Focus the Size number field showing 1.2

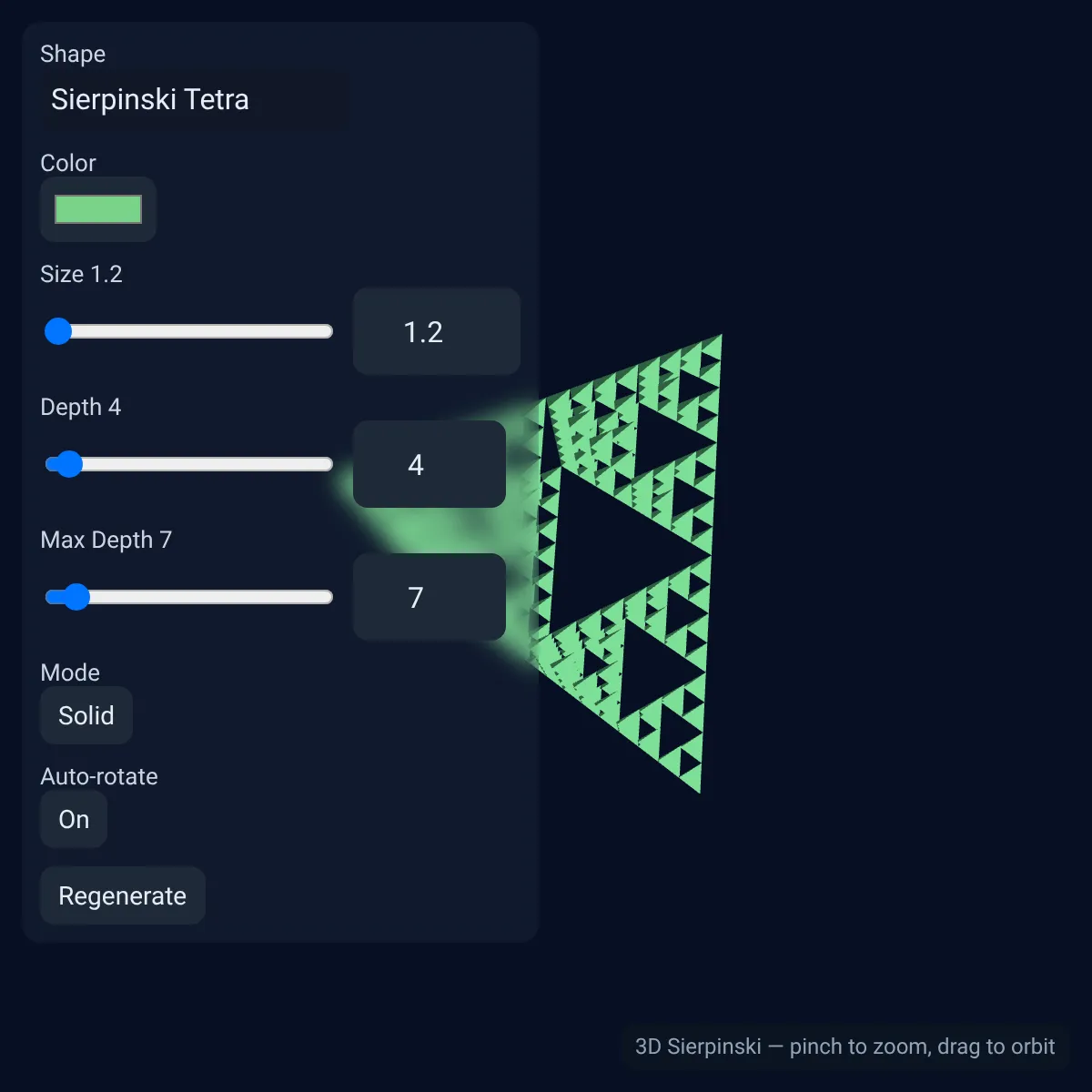pos(437,331)
